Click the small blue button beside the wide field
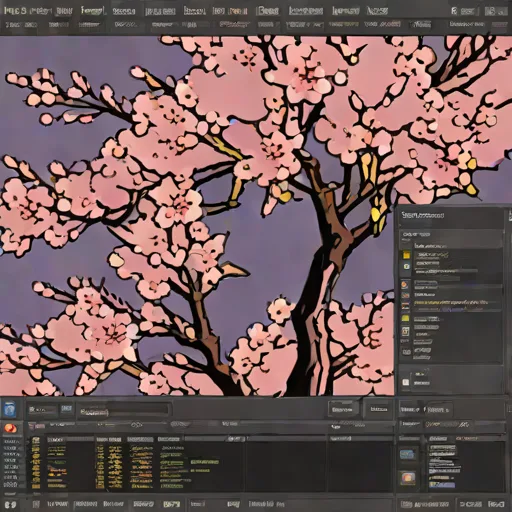The height and width of the screenshot is (512, 512). click(66, 408)
